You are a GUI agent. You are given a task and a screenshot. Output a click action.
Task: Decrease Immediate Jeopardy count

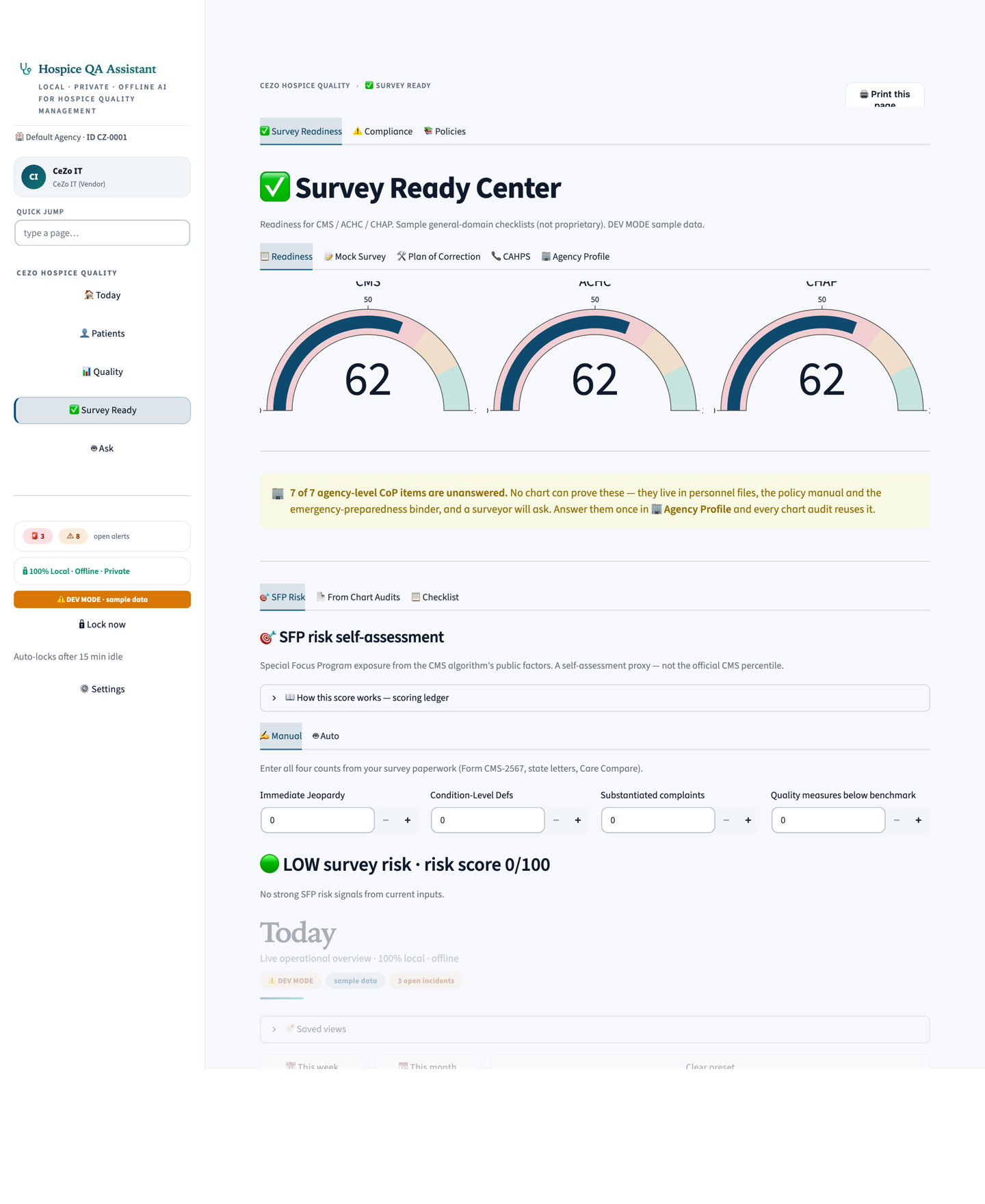point(386,820)
